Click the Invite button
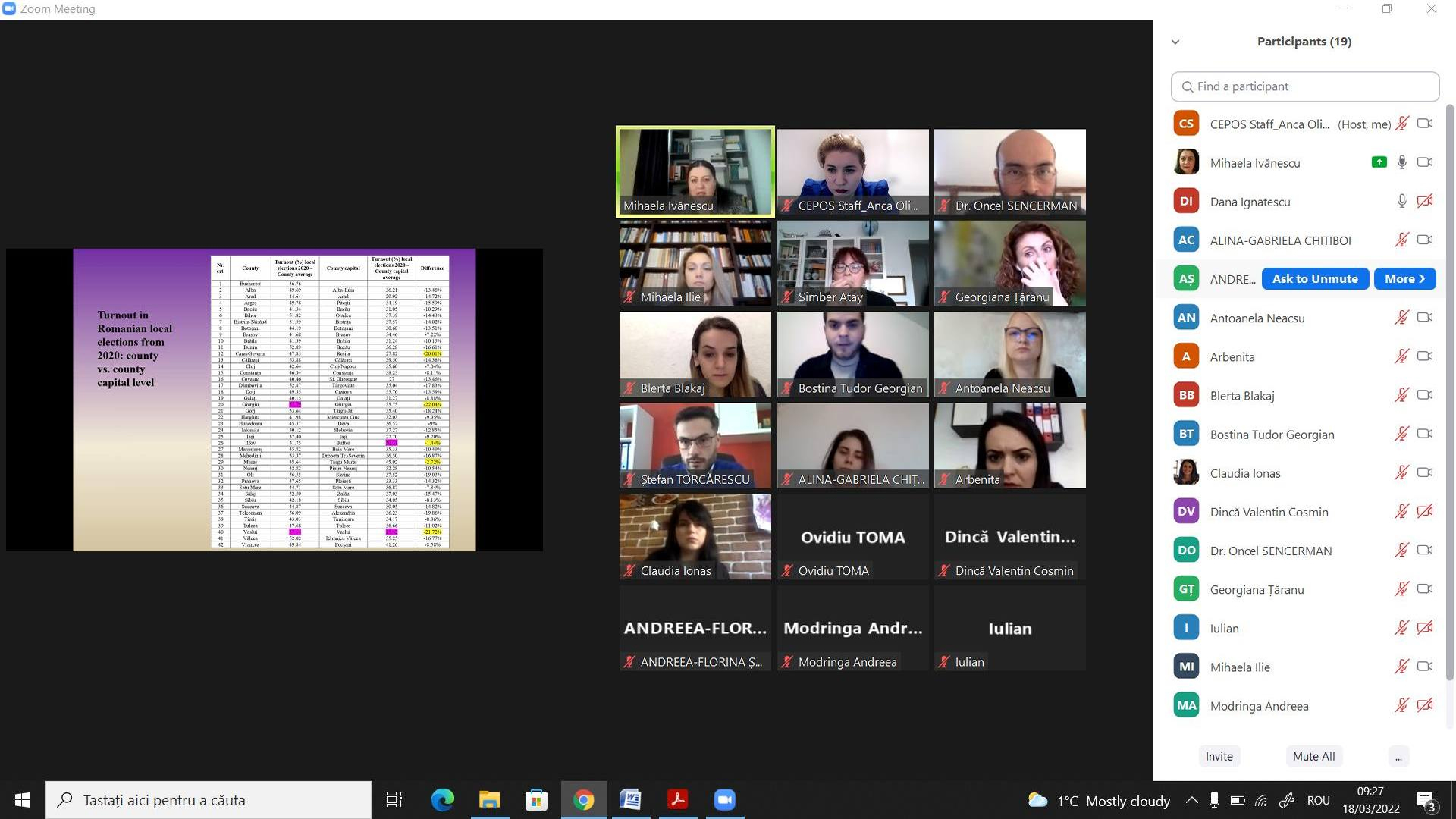 [x=1219, y=757]
